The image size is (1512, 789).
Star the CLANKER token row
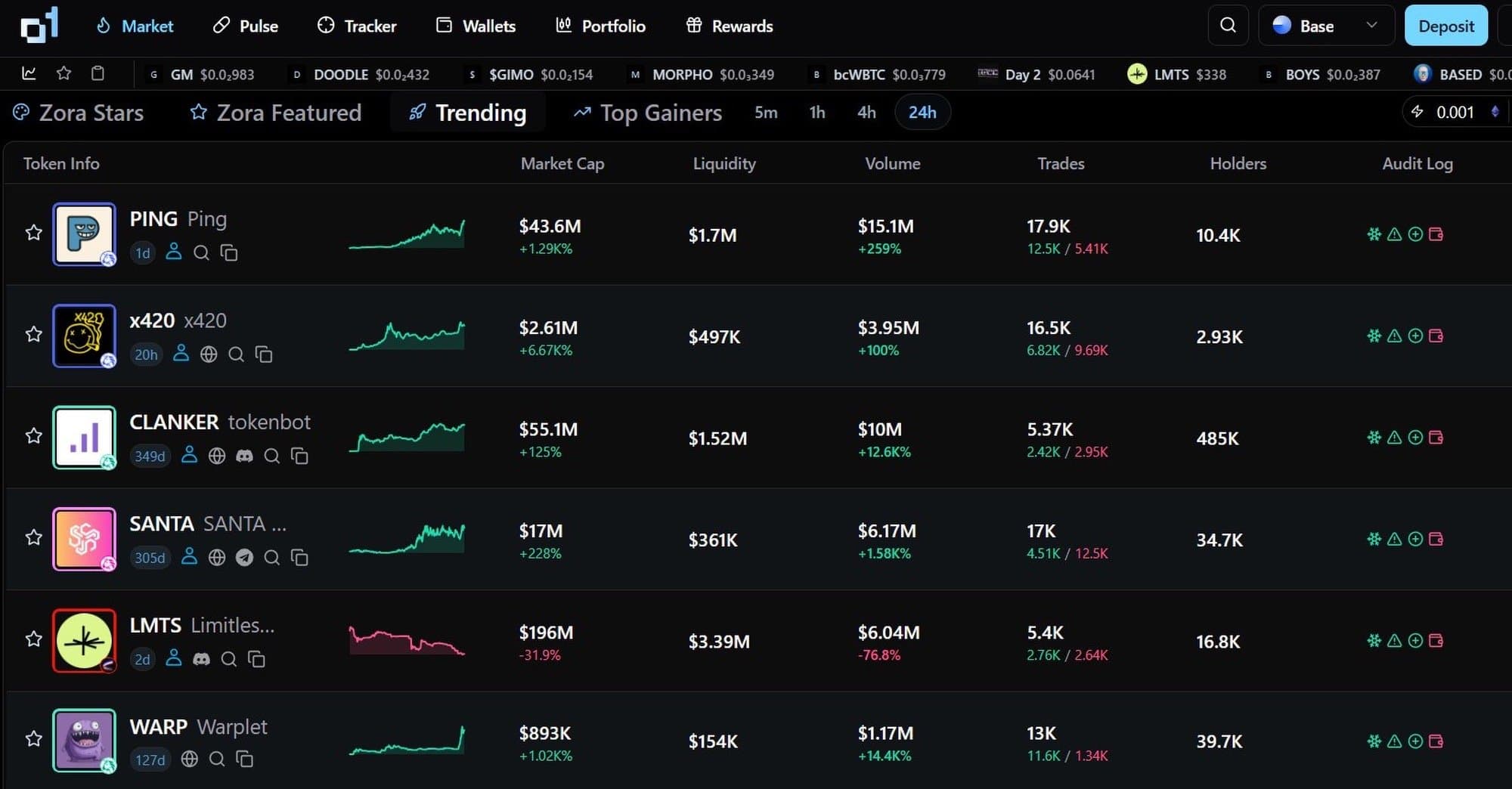(33, 436)
